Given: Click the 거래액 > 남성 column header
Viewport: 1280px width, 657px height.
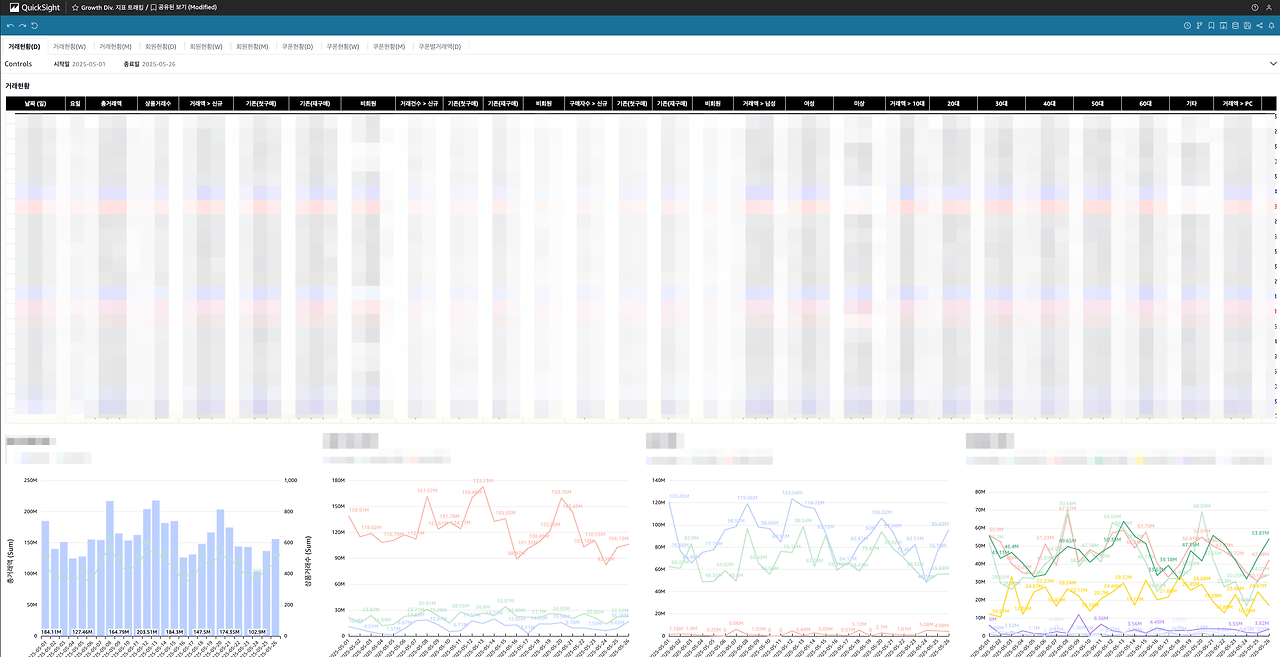Looking at the screenshot, I should tap(759, 103).
